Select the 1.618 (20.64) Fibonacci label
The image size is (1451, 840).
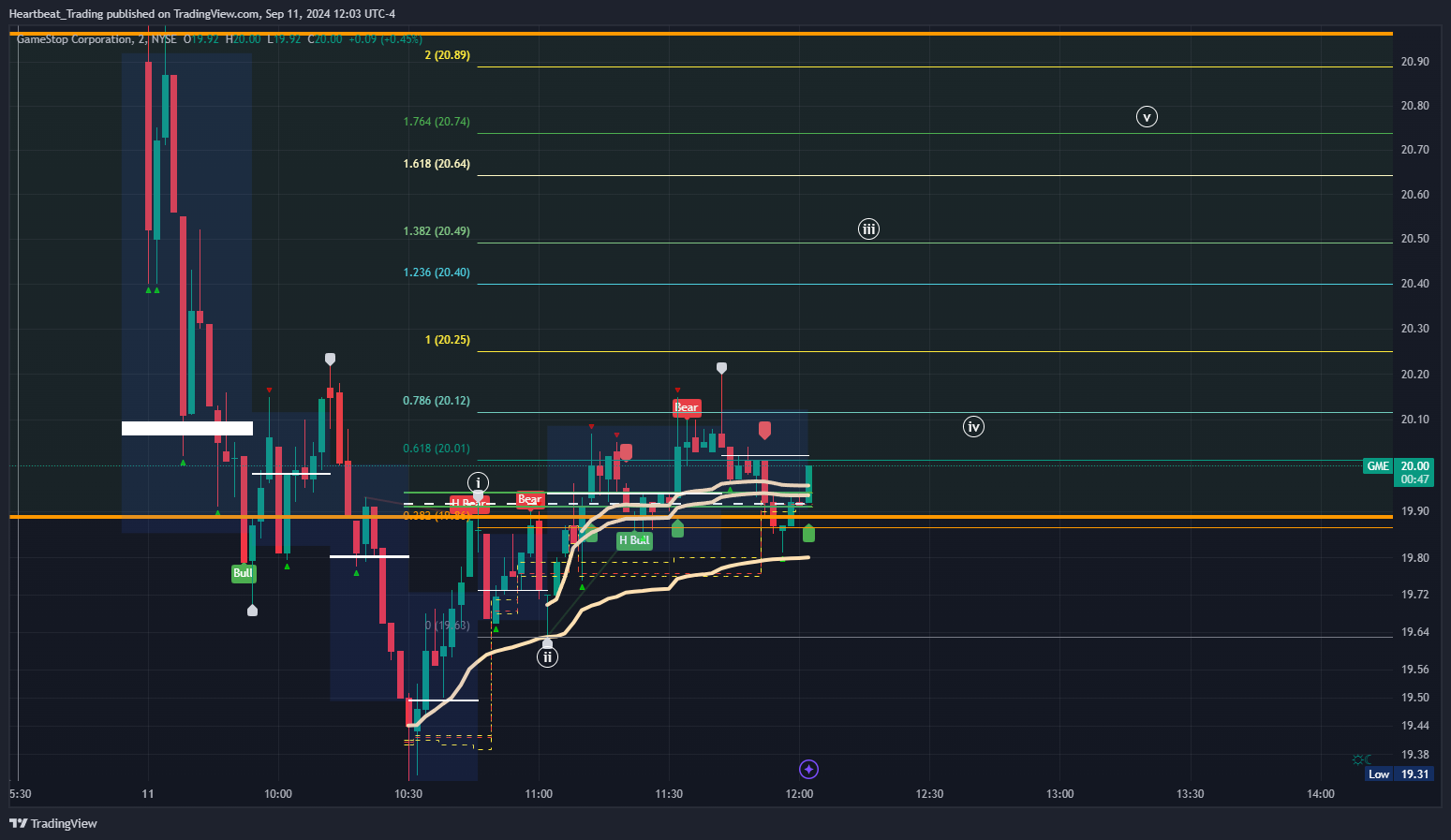tap(437, 164)
